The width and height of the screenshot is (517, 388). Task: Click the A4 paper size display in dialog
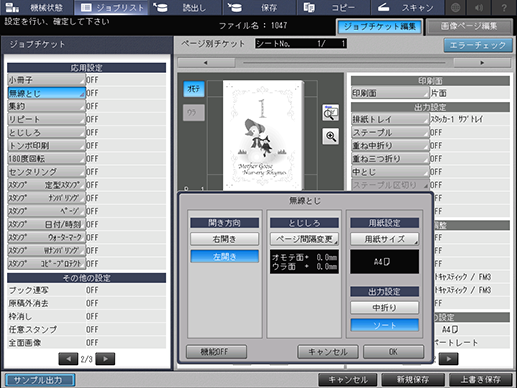click(384, 262)
